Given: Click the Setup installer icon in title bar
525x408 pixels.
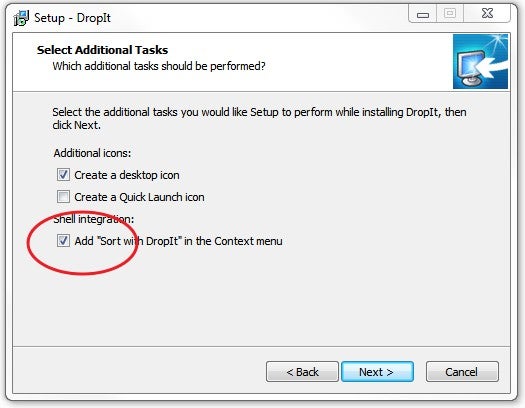Looking at the screenshot, I should click(21, 18).
